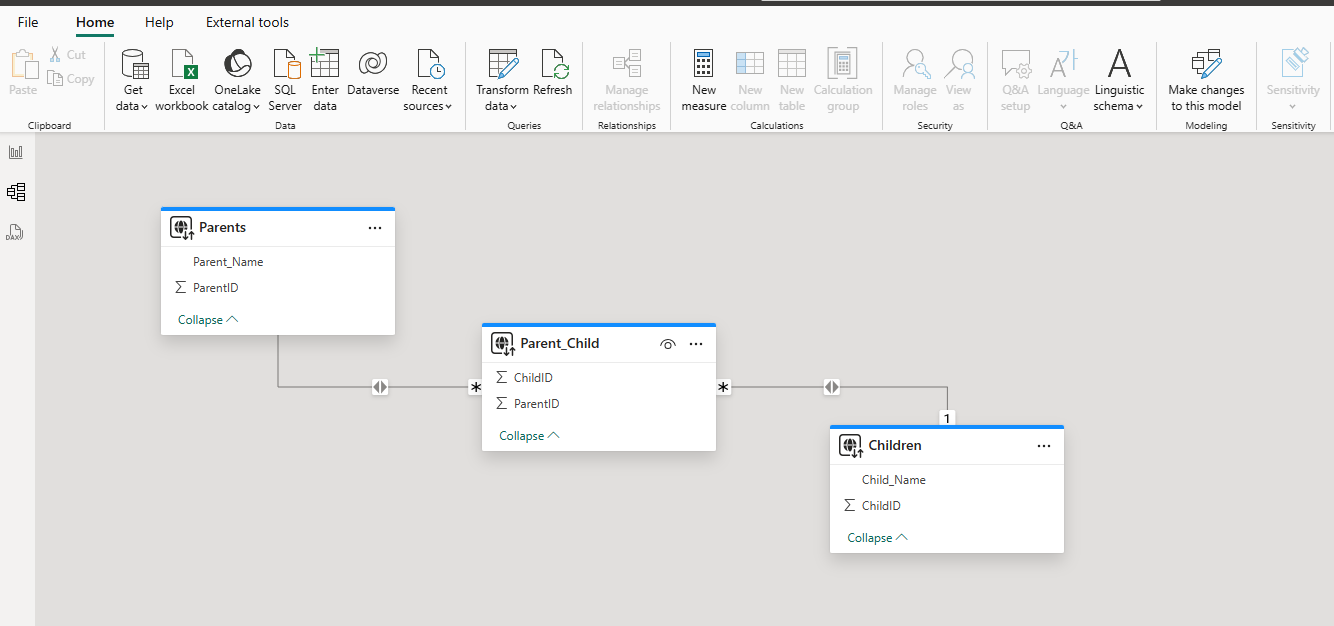
Task: Click the Copy button
Action: click(x=71, y=79)
